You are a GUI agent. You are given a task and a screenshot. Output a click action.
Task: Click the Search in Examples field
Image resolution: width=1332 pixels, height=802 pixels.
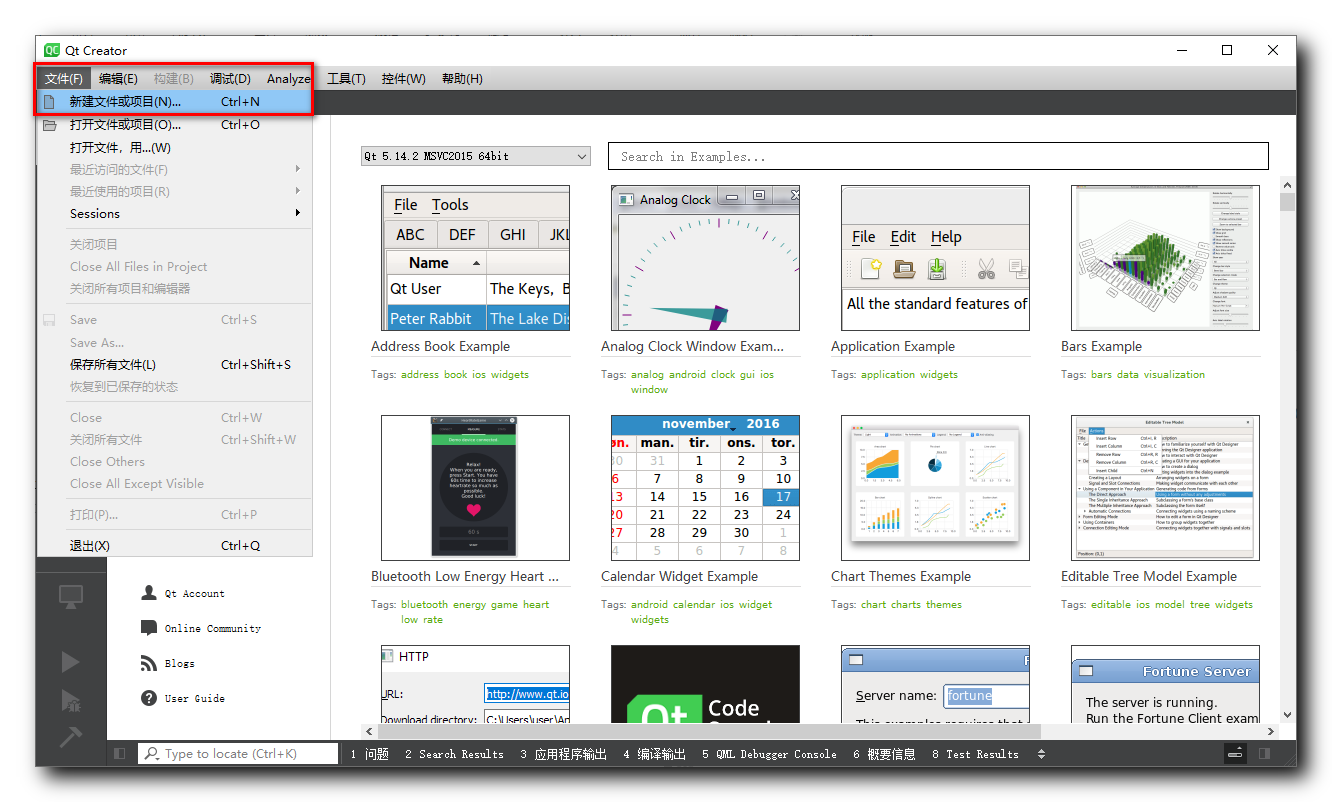[x=938, y=156]
